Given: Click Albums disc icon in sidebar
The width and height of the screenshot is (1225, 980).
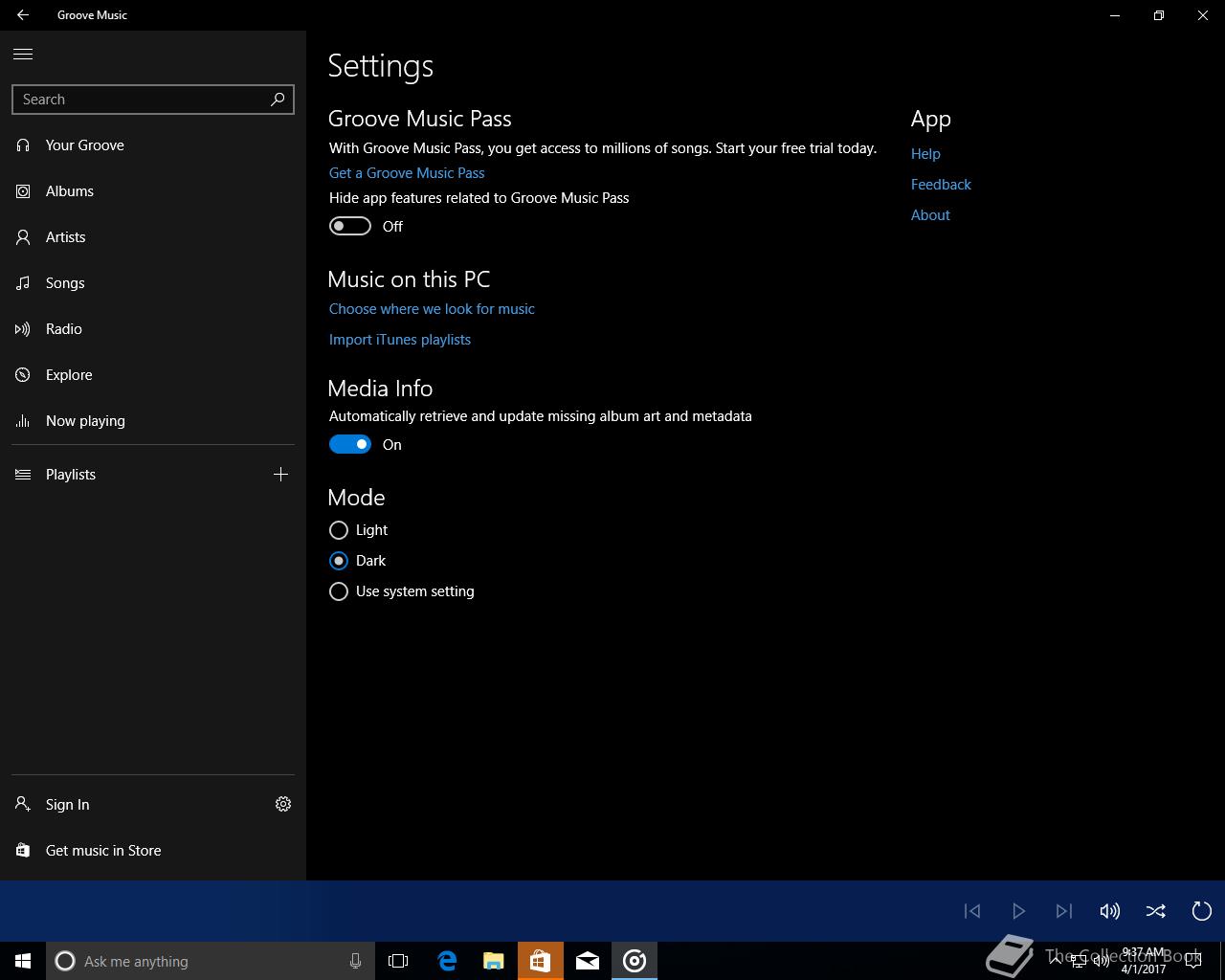Looking at the screenshot, I should pos(23,191).
